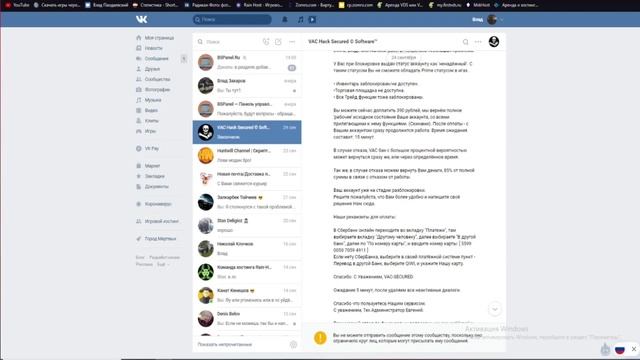Open the 'Stan Deligiоz' conversation
This screenshot has width=640, height=360.
coord(247,225)
